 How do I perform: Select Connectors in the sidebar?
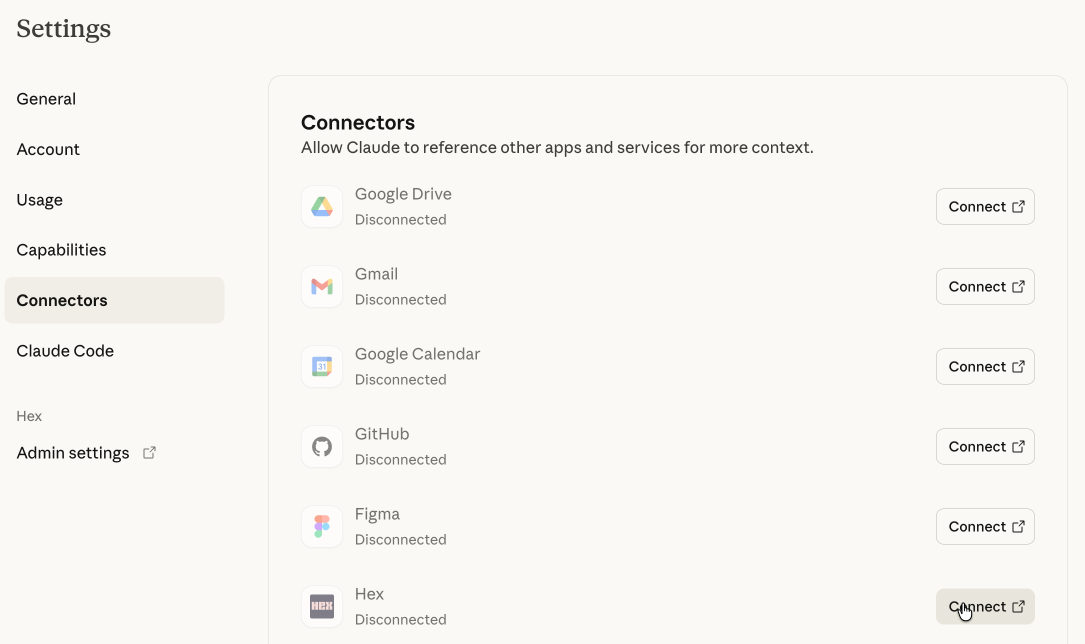[x=61, y=300]
